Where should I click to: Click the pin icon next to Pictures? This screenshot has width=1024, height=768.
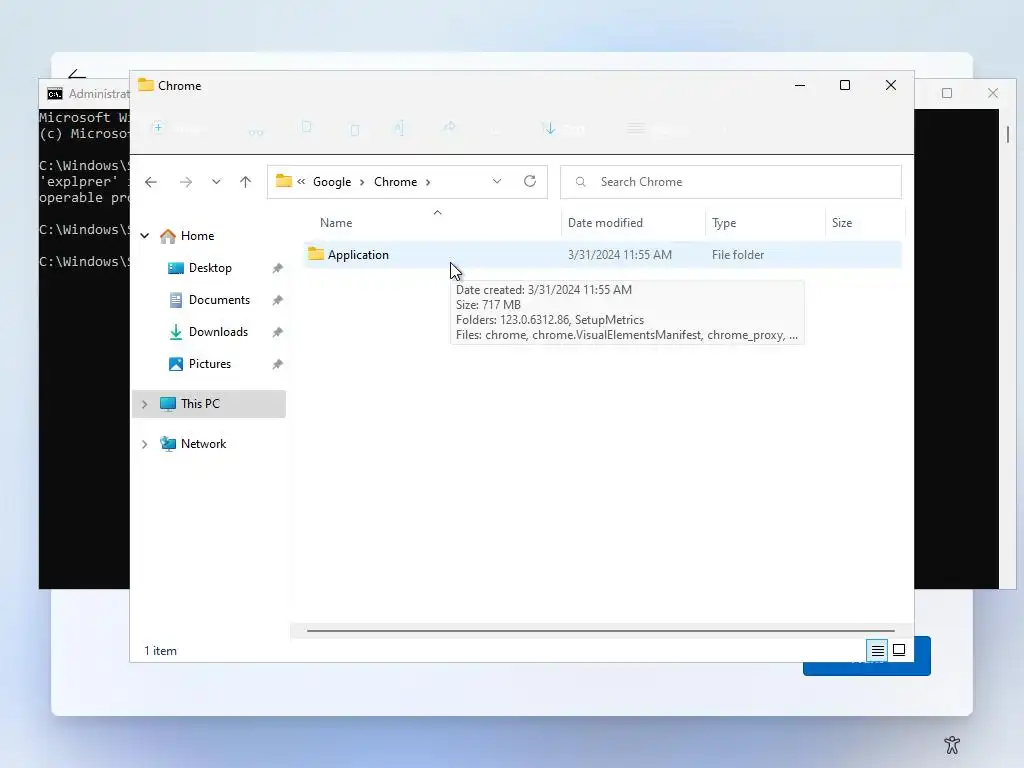pos(278,364)
